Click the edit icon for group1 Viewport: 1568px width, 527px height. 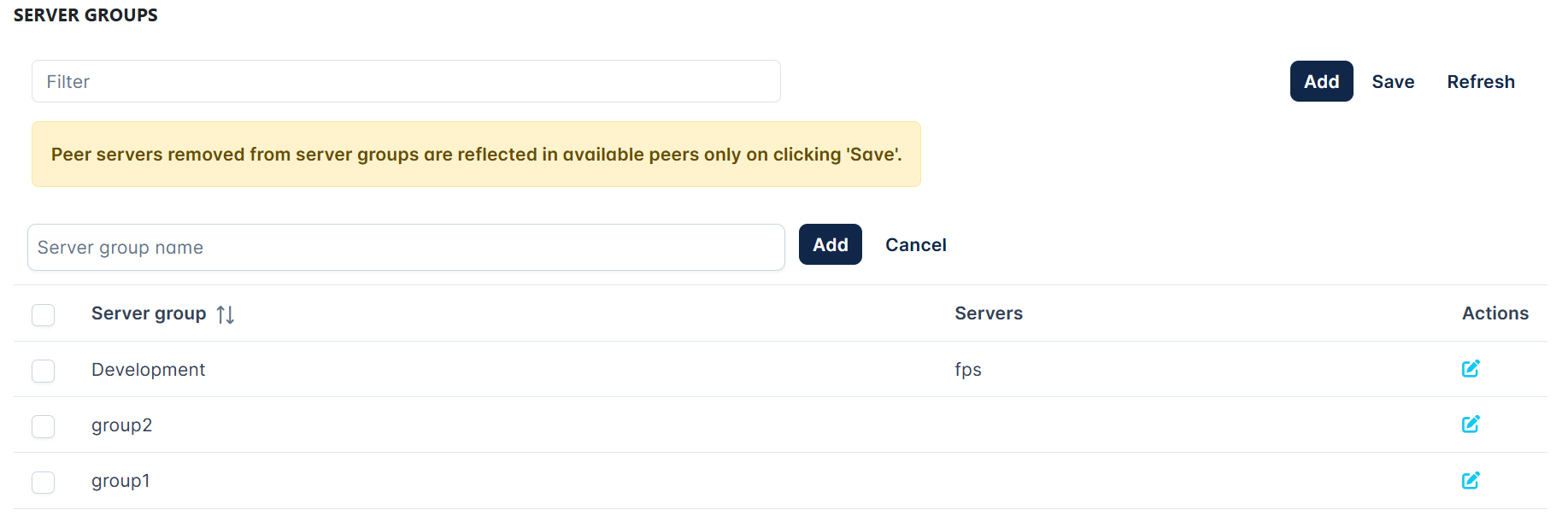[x=1470, y=481]
